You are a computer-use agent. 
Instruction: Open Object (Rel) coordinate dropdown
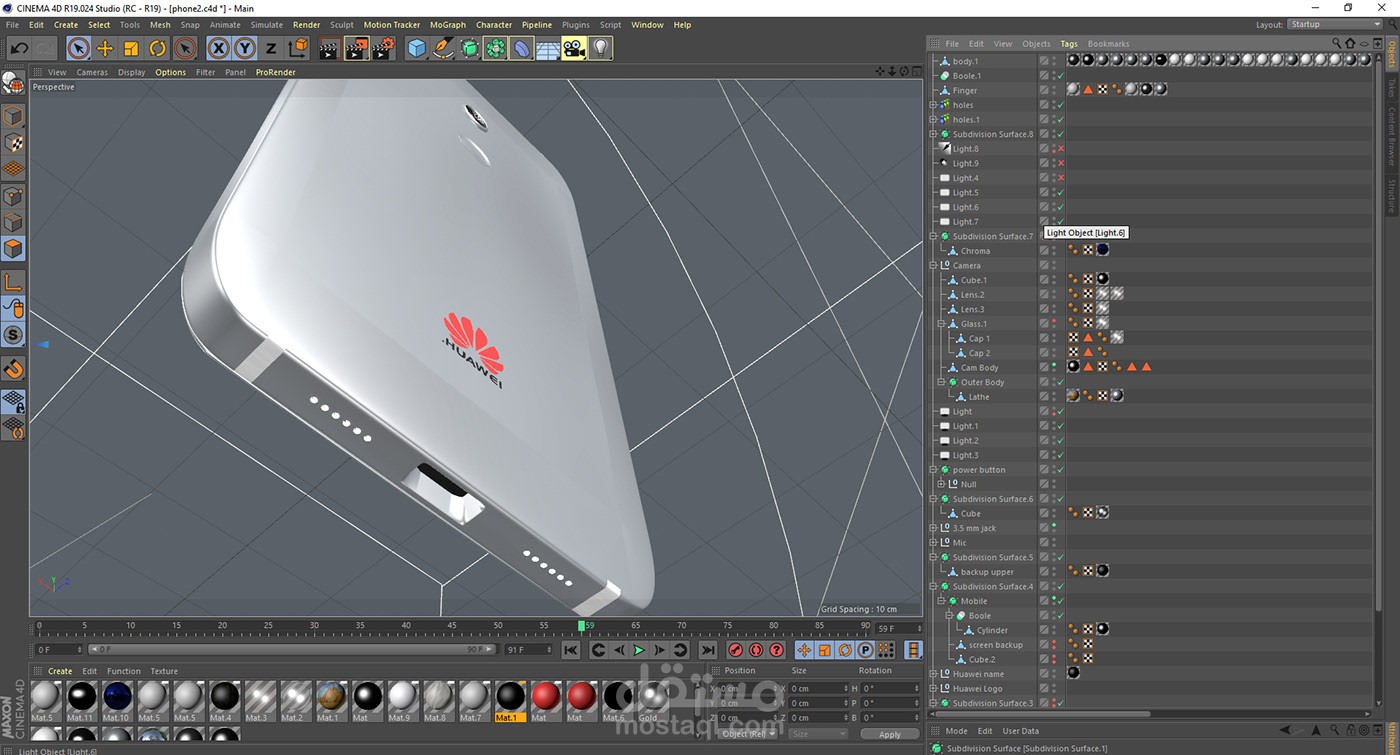(x=749, y=734)
